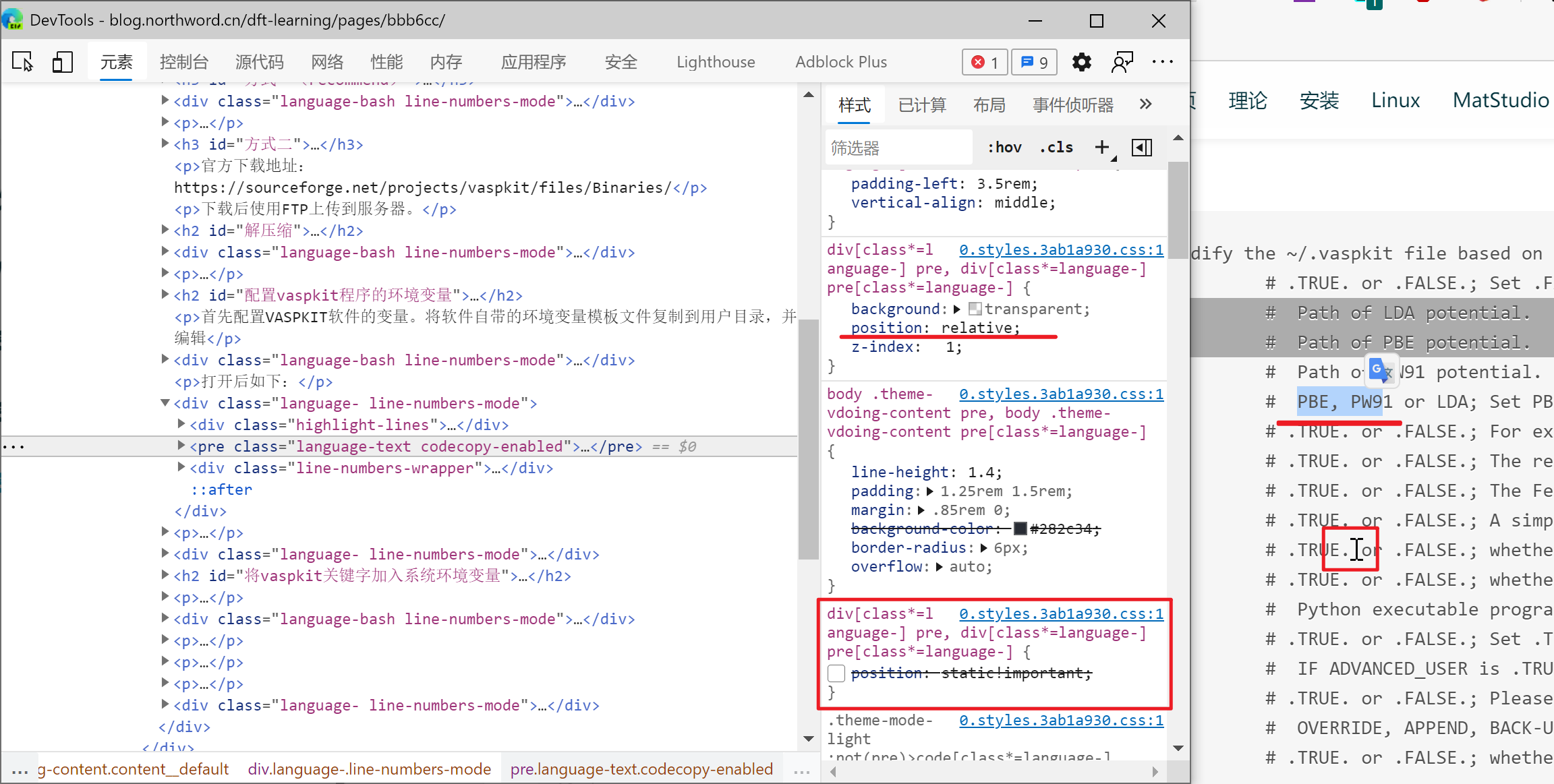This screenshot has width=1554, height=784.
Task: Collapse the expanded language- line-numbers-mode div
Action: (165, 402)
